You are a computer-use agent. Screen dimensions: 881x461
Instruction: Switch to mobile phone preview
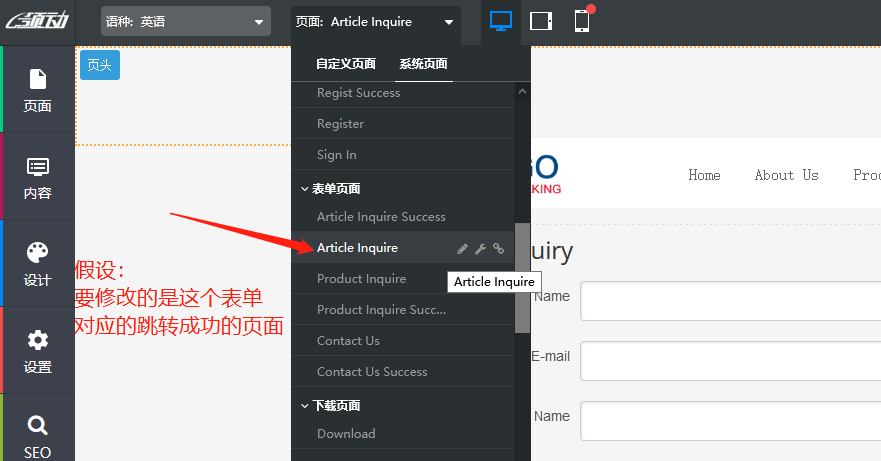coord(582,21)
